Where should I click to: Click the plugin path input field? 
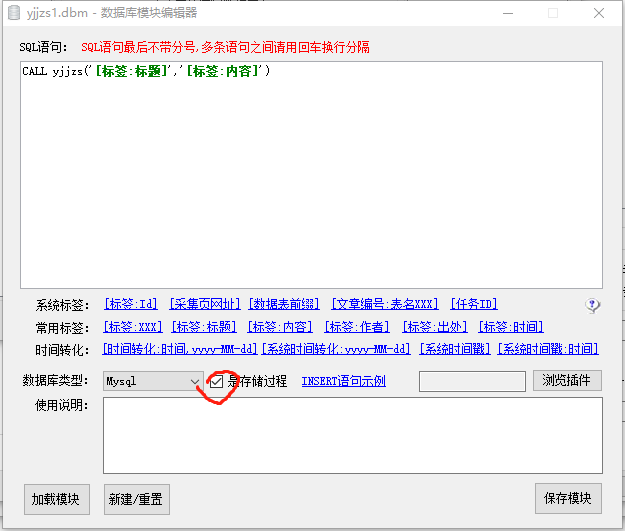click(472, 382)
